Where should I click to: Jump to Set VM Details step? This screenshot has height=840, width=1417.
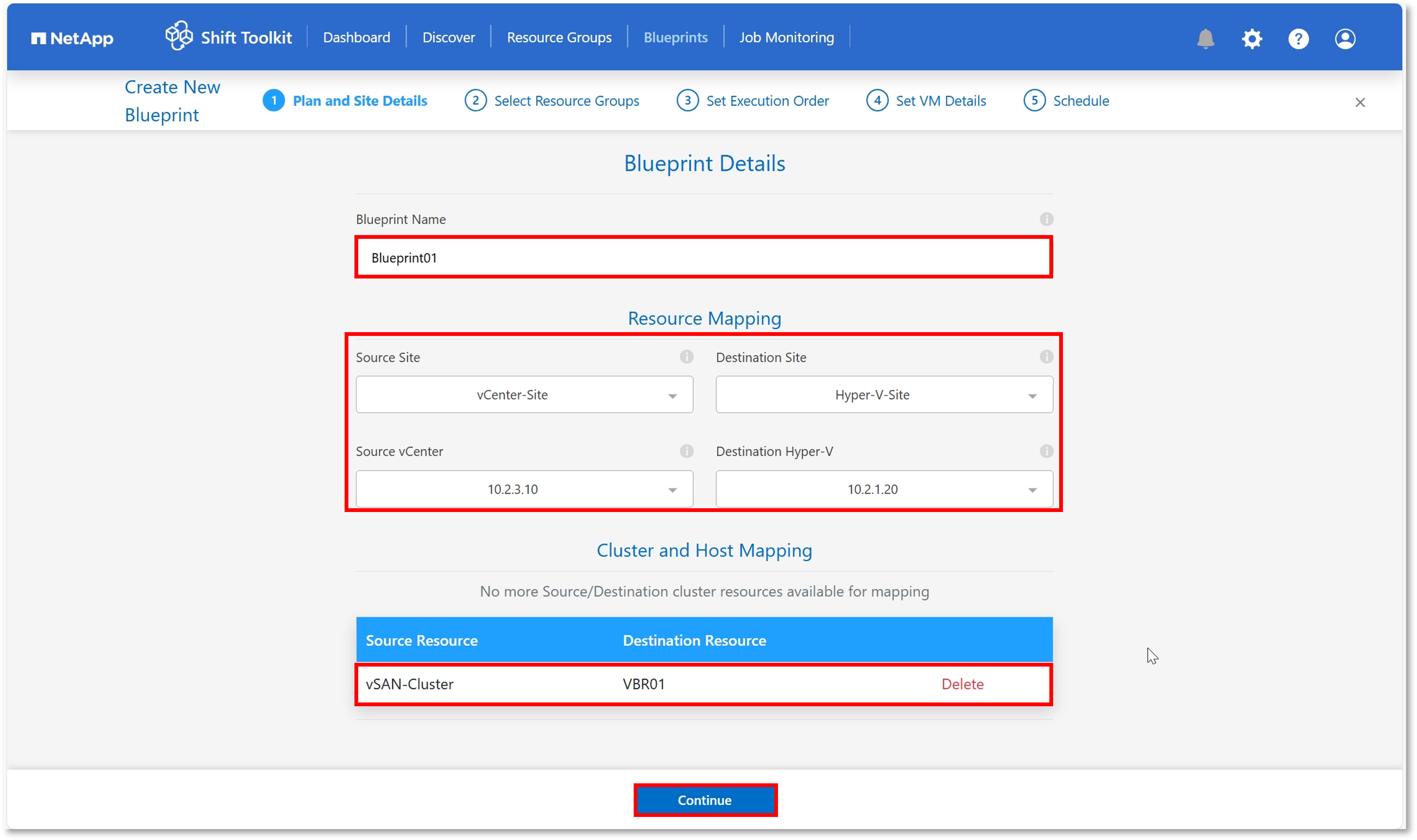coord(941,101)
